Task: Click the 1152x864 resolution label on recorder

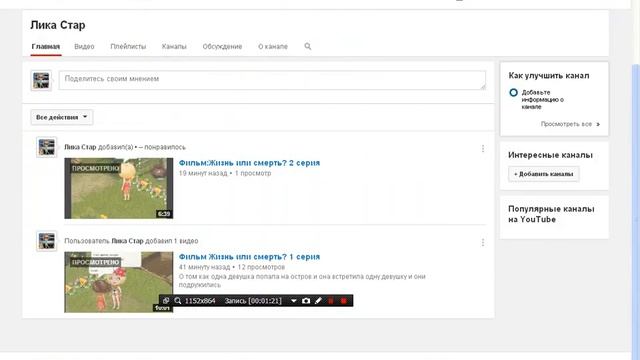Action: click(x=200, y=301)
